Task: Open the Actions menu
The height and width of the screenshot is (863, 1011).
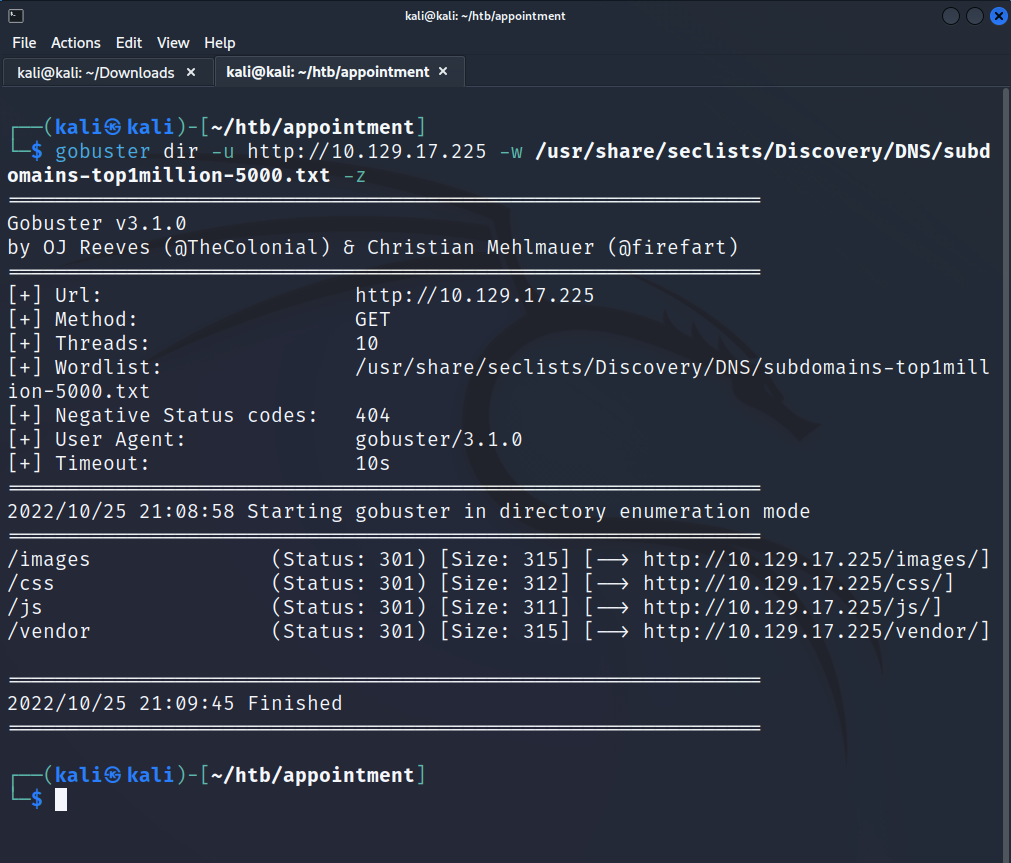Action: click(x=76, y=43)
